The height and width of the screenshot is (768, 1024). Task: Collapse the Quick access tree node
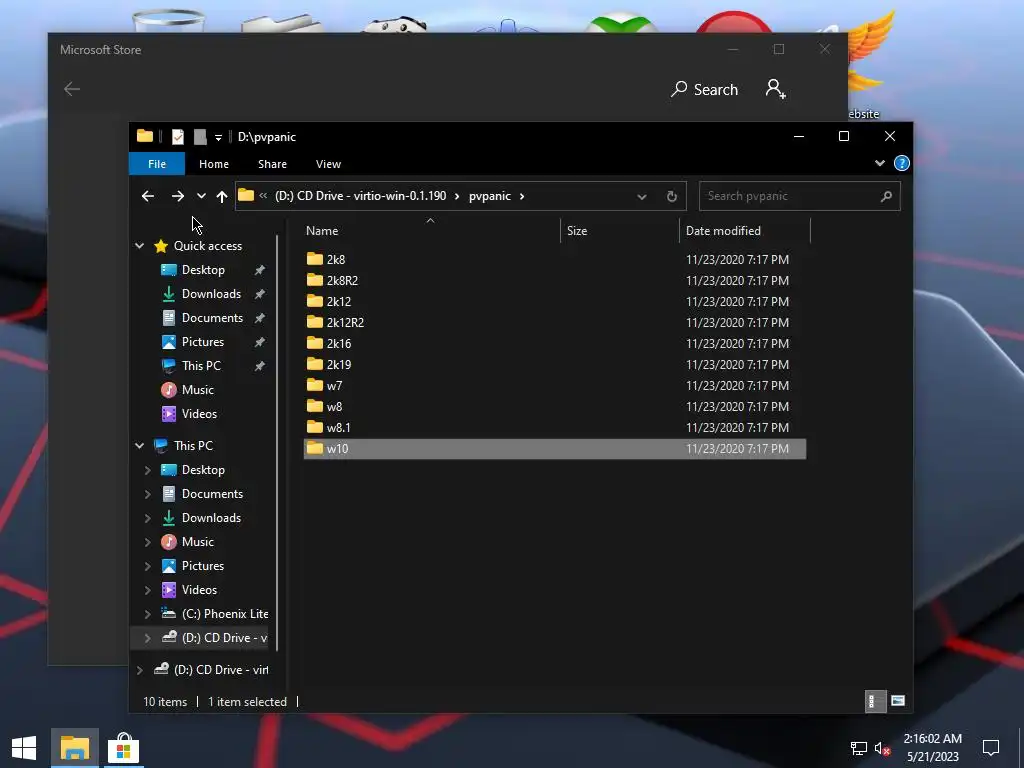(x=140, y=246)
